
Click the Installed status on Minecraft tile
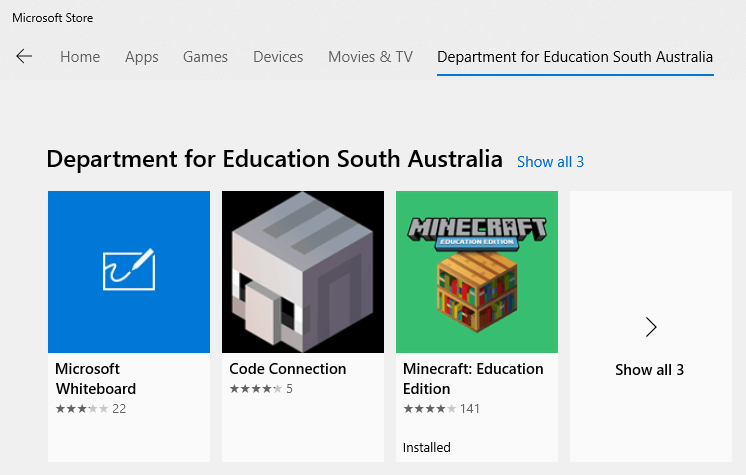click(x=426, y=447)
